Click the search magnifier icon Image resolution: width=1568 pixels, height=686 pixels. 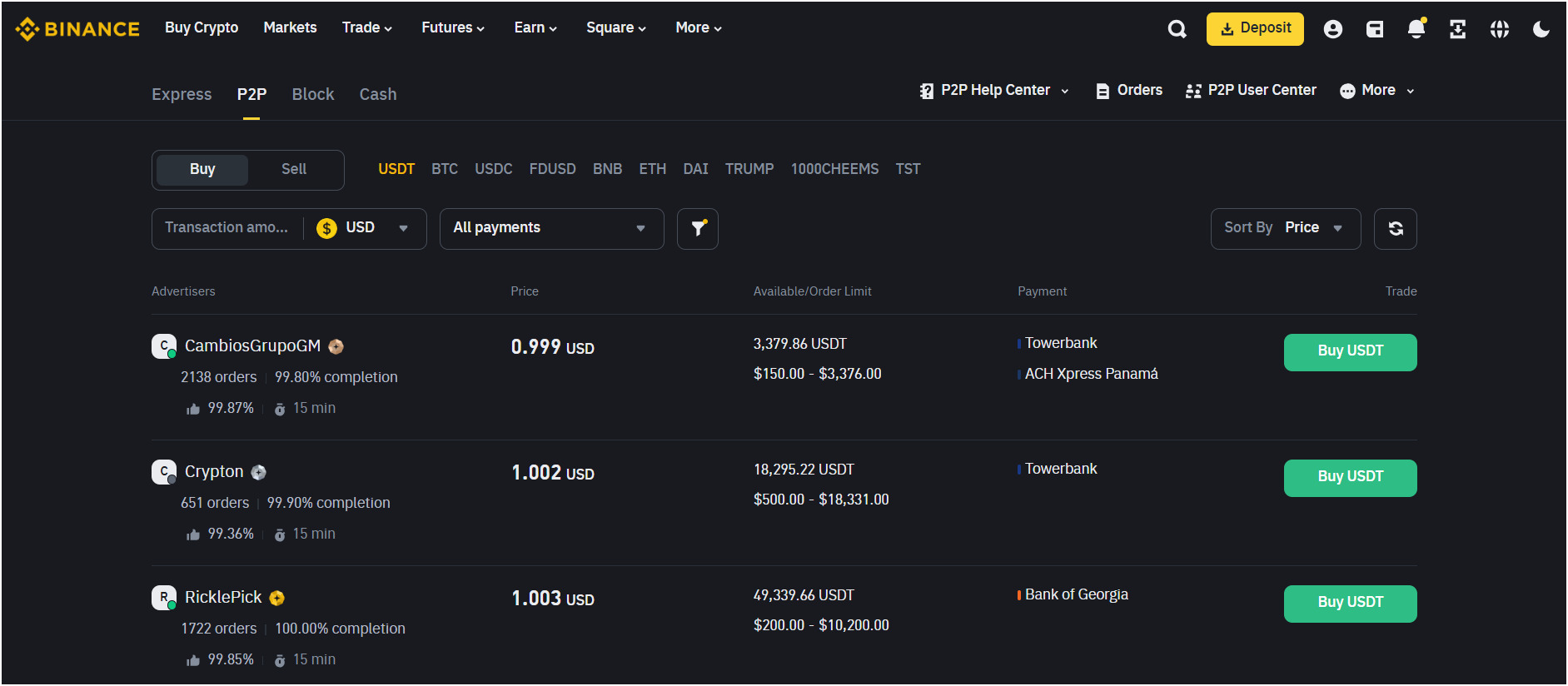tap(1177, 29)
